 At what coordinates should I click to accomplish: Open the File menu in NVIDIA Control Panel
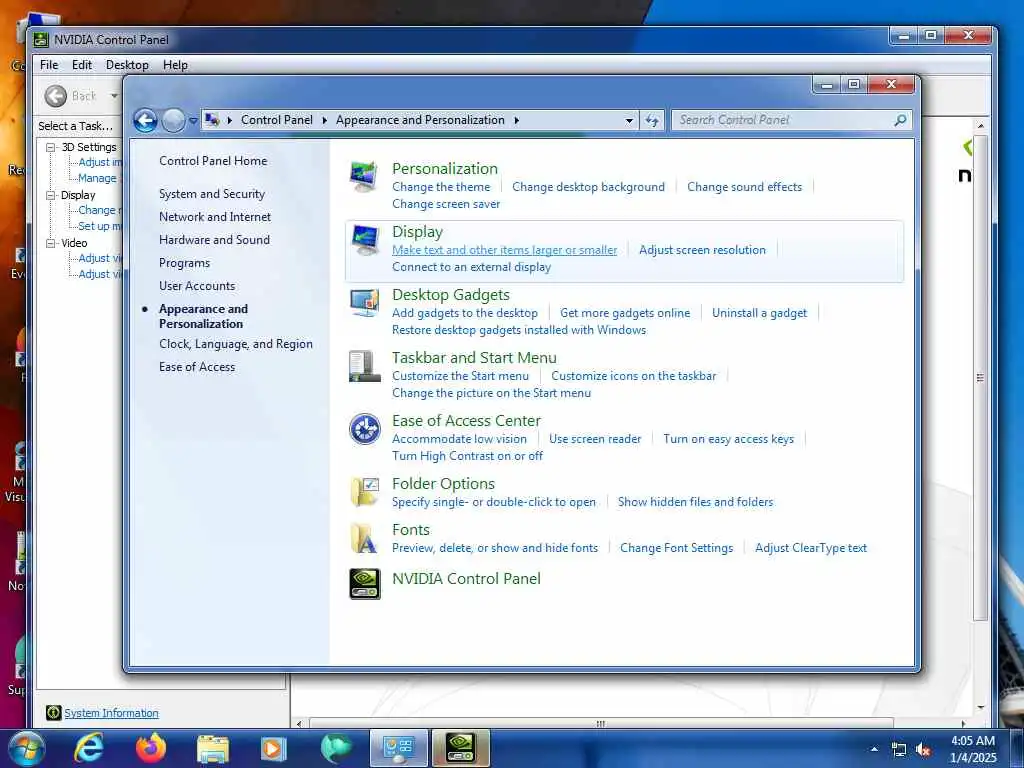pyautogui.click(x=49, y=65)
